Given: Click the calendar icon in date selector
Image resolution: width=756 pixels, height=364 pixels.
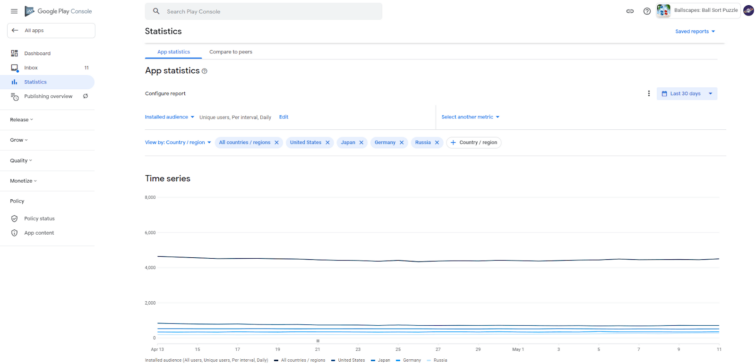Looking at the screenshot, I should pyautogui.click(x=664, y=94).
